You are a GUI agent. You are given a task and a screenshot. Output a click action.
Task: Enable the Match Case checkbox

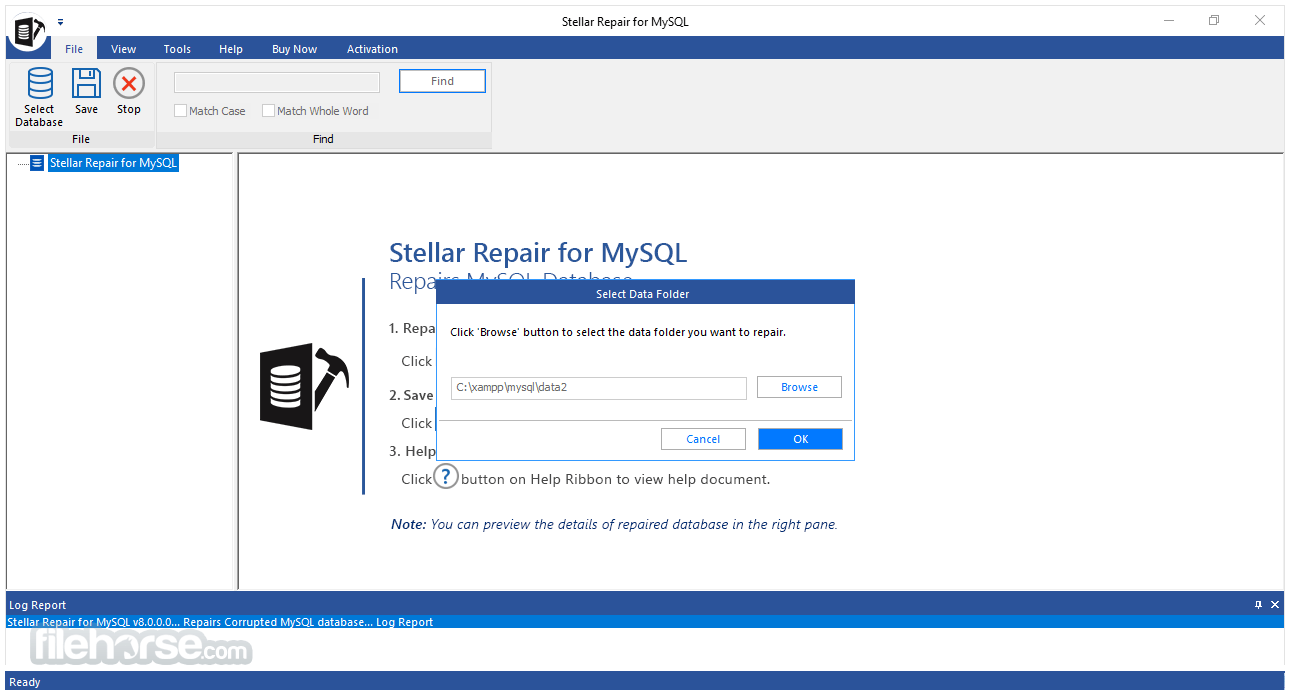181,111
